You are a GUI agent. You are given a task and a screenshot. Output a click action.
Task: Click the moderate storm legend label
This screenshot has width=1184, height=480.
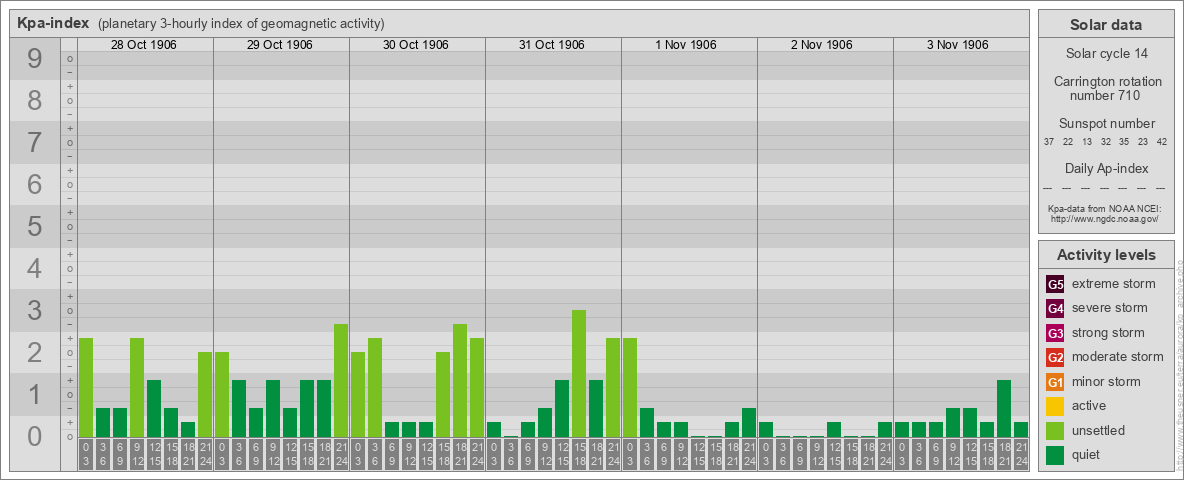[1118, 357]
